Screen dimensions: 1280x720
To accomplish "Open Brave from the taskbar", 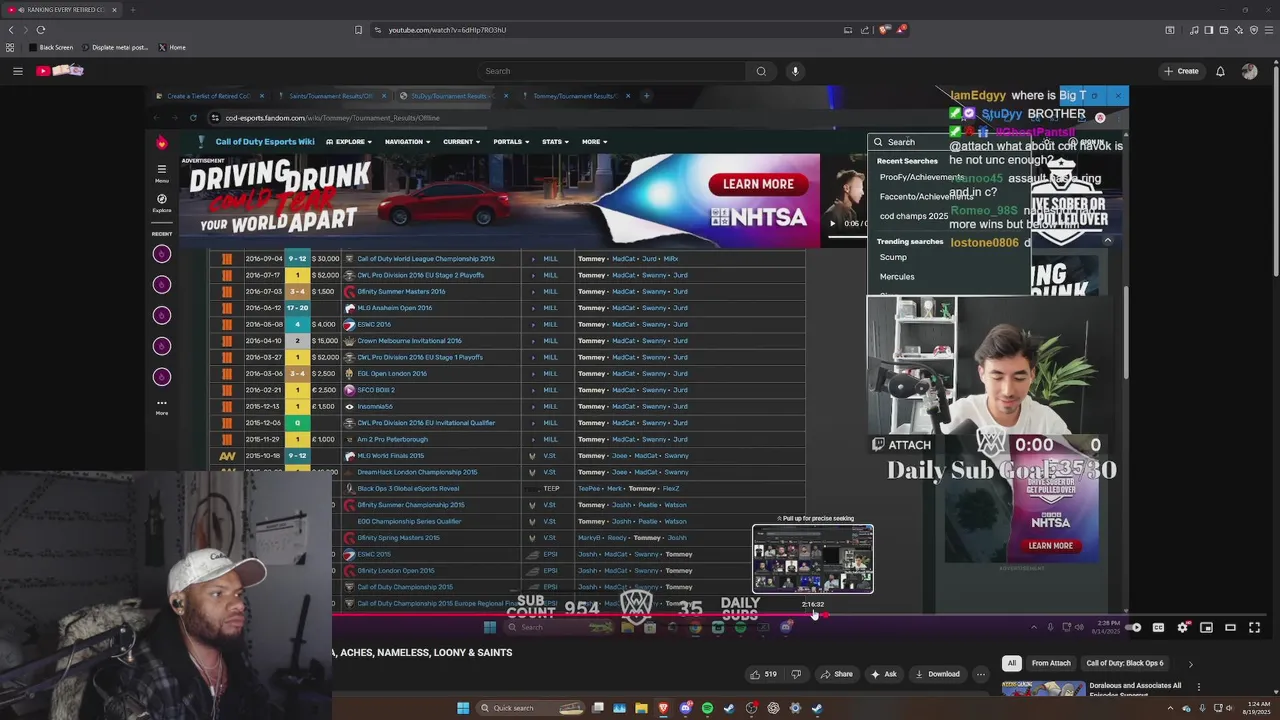I will click(663, 708).
